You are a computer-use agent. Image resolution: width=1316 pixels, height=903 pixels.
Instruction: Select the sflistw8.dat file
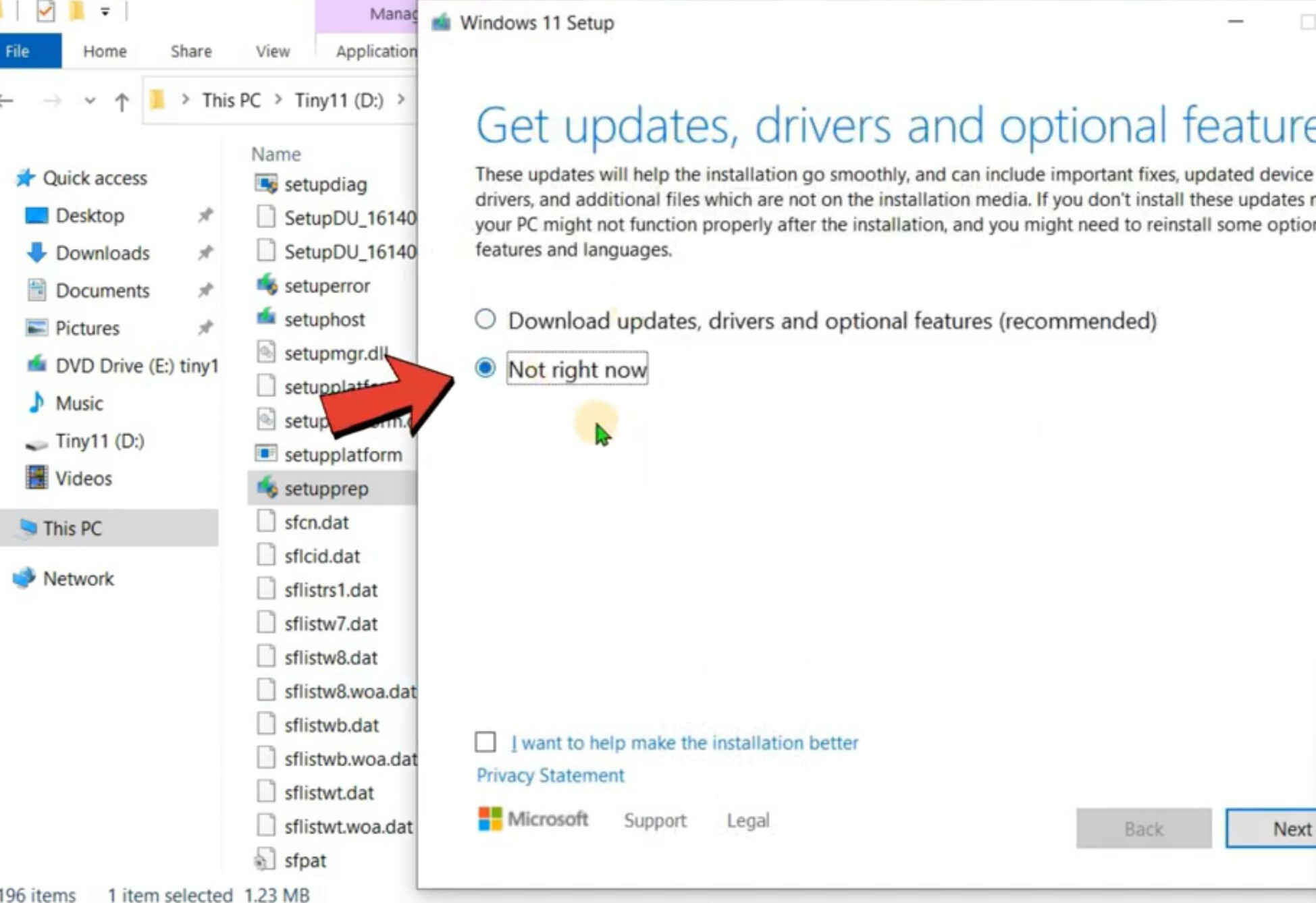point(331,657)
